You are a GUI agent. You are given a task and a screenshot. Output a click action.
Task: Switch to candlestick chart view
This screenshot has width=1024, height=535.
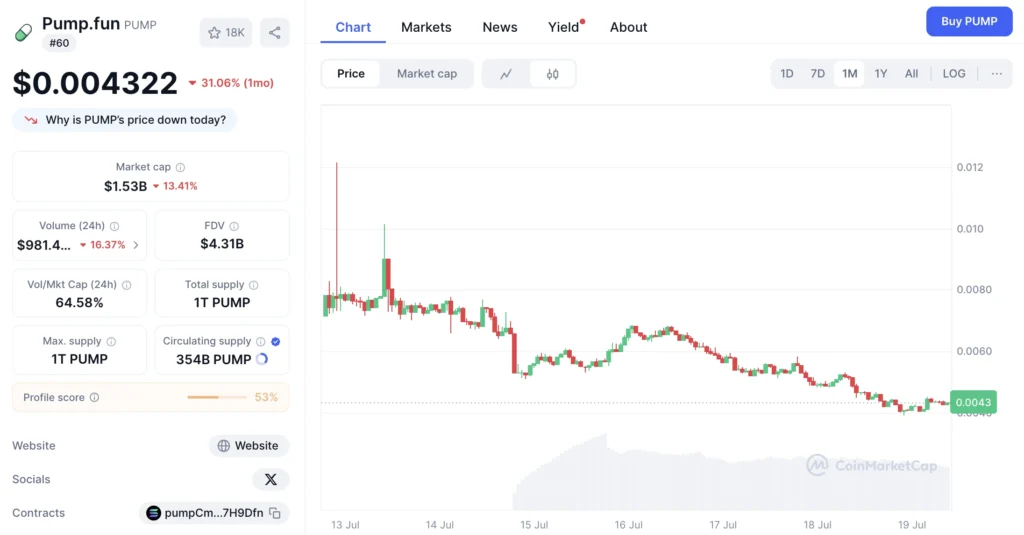point(552,74)
